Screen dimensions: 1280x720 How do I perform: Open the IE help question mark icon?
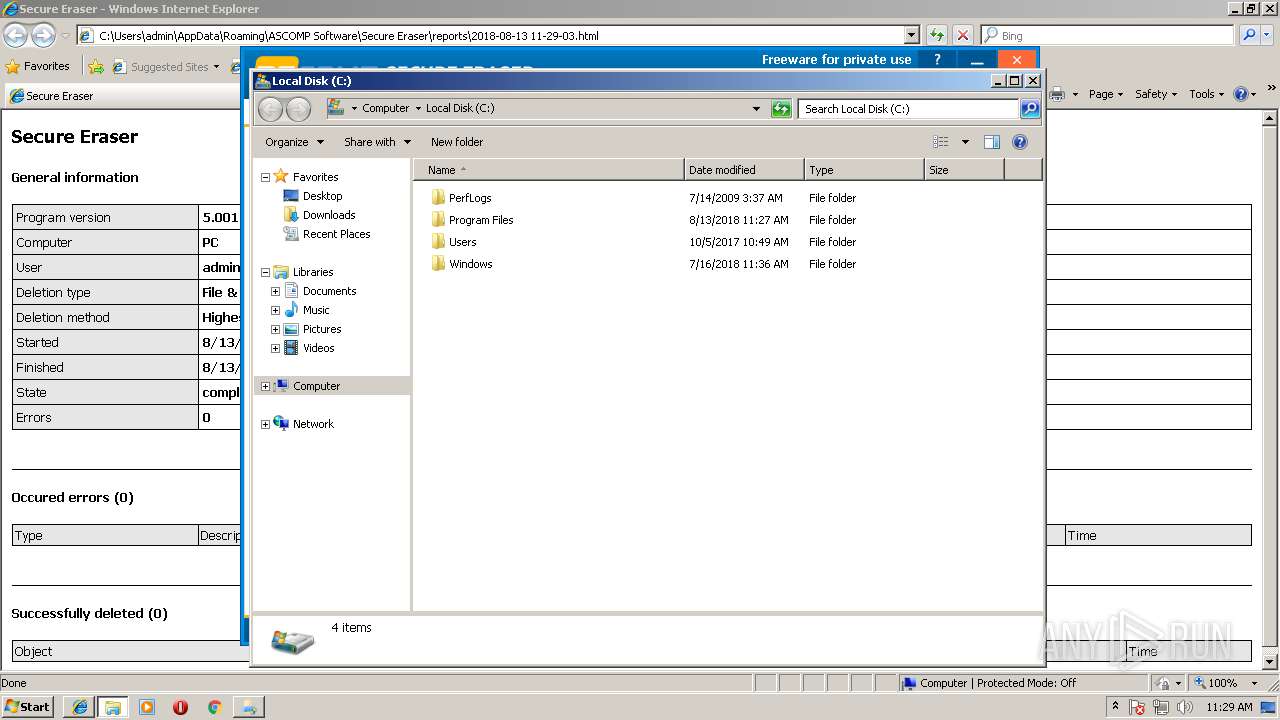tap(1240, 94)
